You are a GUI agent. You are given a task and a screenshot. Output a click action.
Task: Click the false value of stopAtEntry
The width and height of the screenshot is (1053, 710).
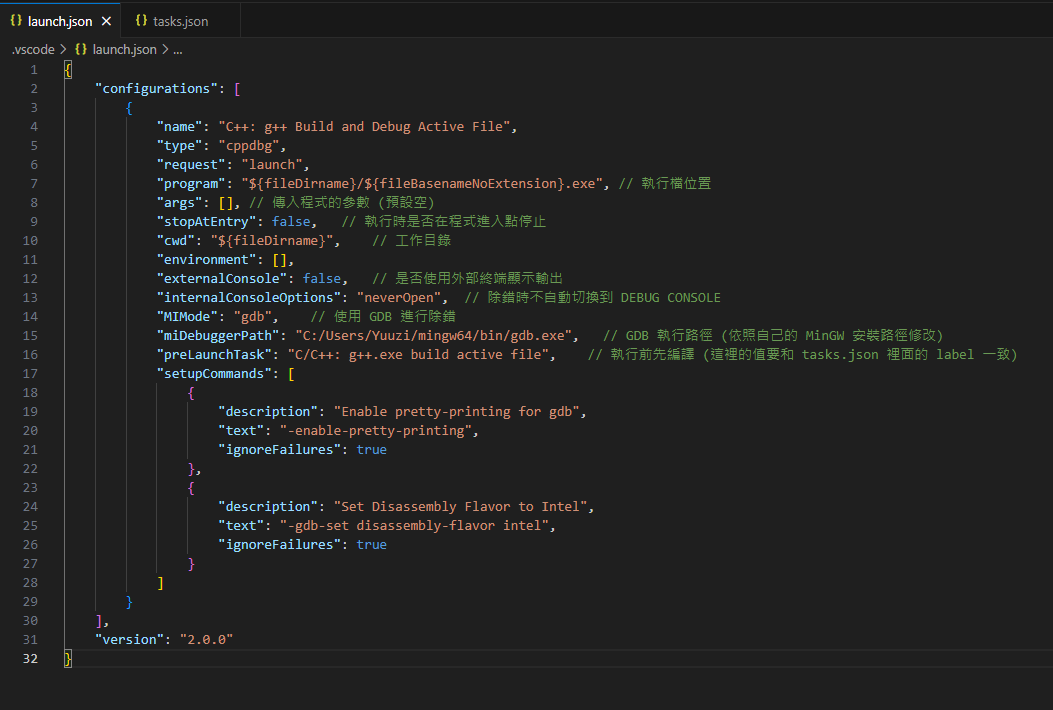291,221
